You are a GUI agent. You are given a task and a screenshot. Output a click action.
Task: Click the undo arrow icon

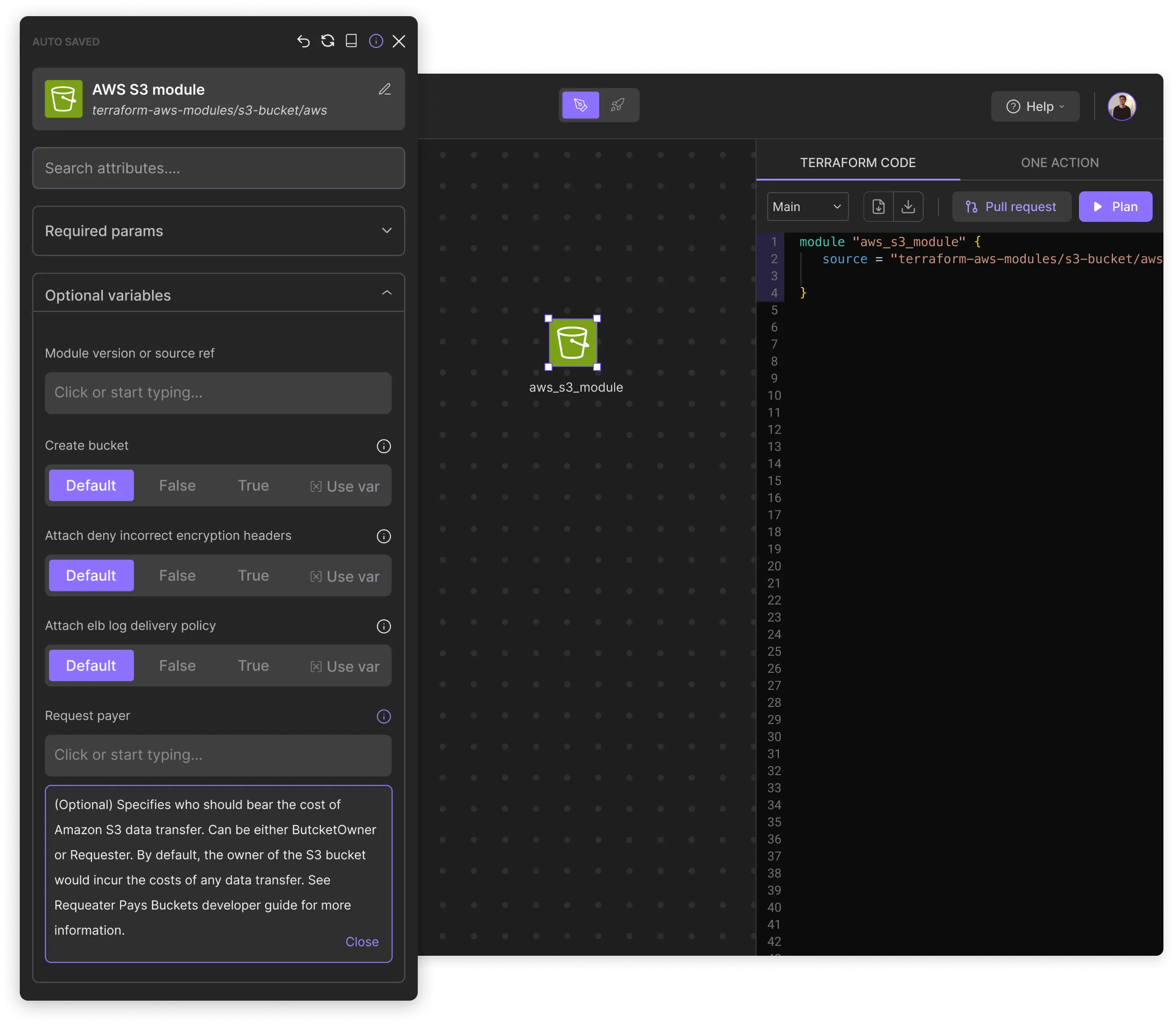click(x=303, y=41)
